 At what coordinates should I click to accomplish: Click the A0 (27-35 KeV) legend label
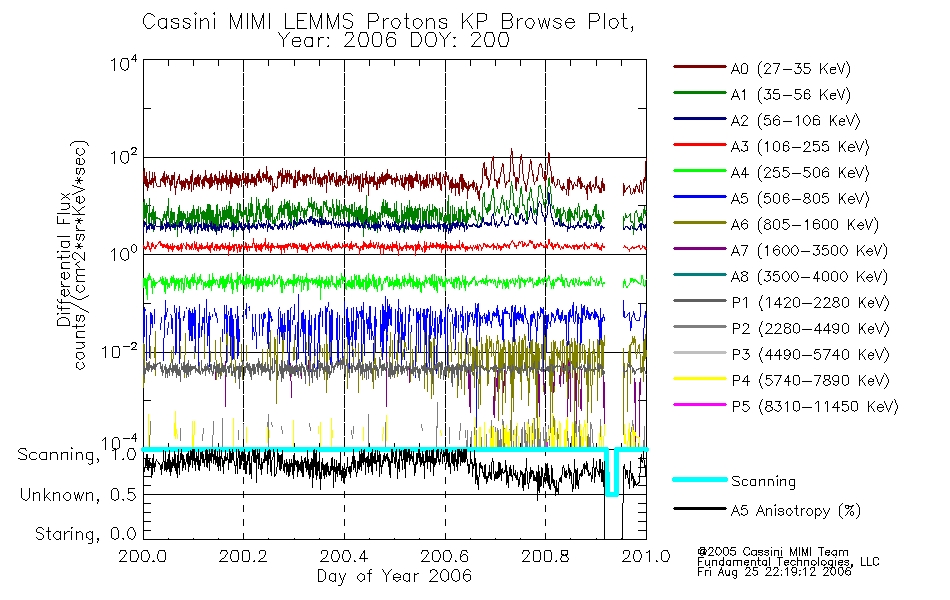tap(790, 69)
